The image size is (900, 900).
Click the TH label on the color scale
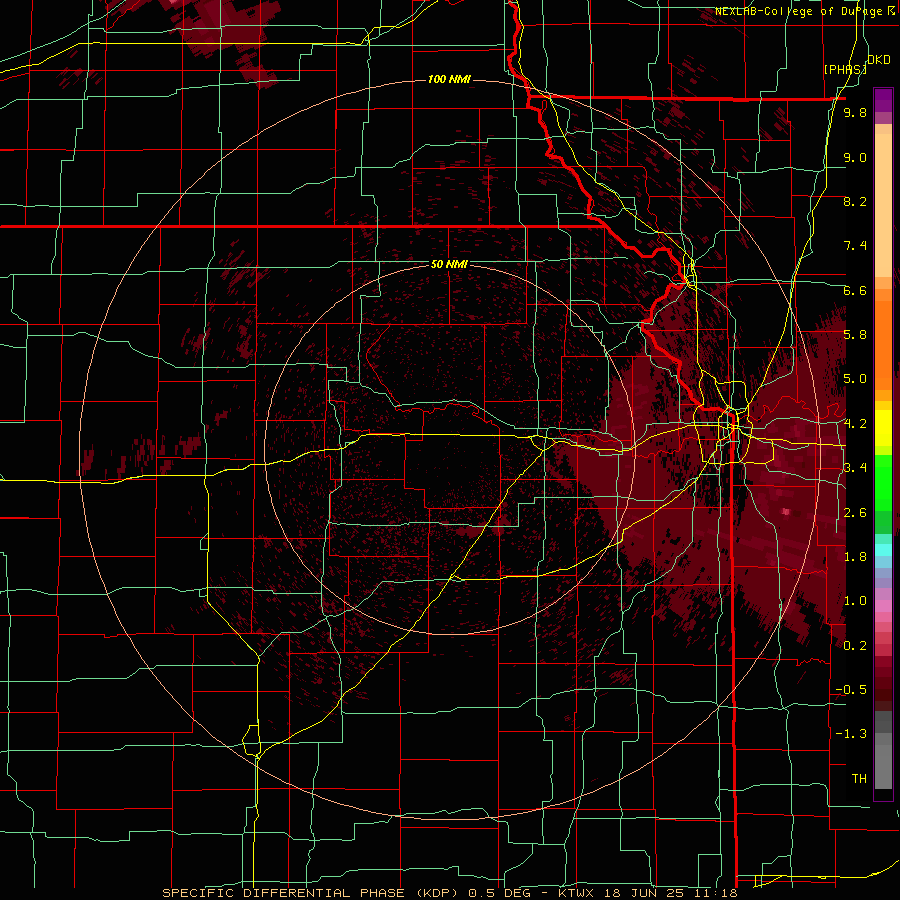[x=859, y=779]
